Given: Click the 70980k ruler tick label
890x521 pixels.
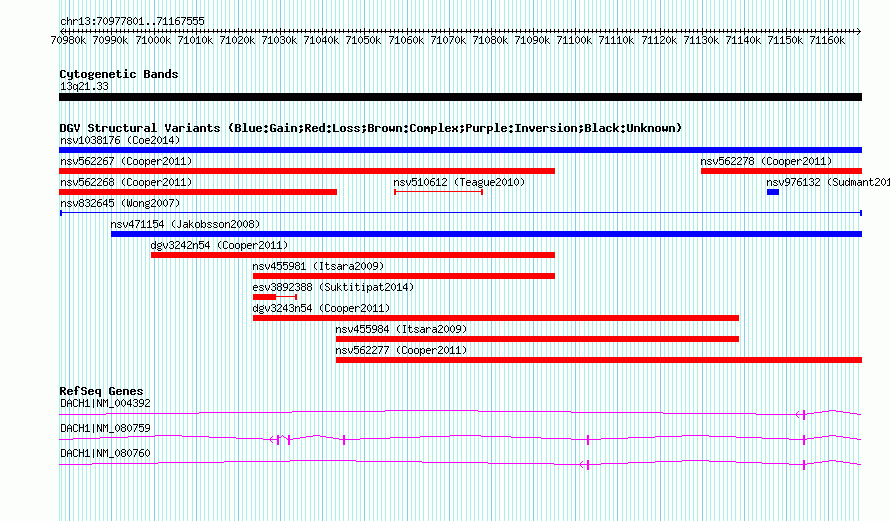Looking at the screenshot, I should (68, 40).
